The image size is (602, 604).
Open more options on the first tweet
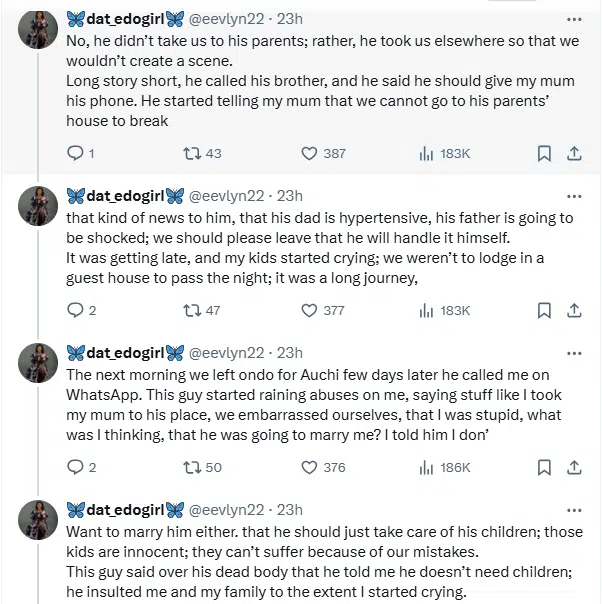(574, 19)
